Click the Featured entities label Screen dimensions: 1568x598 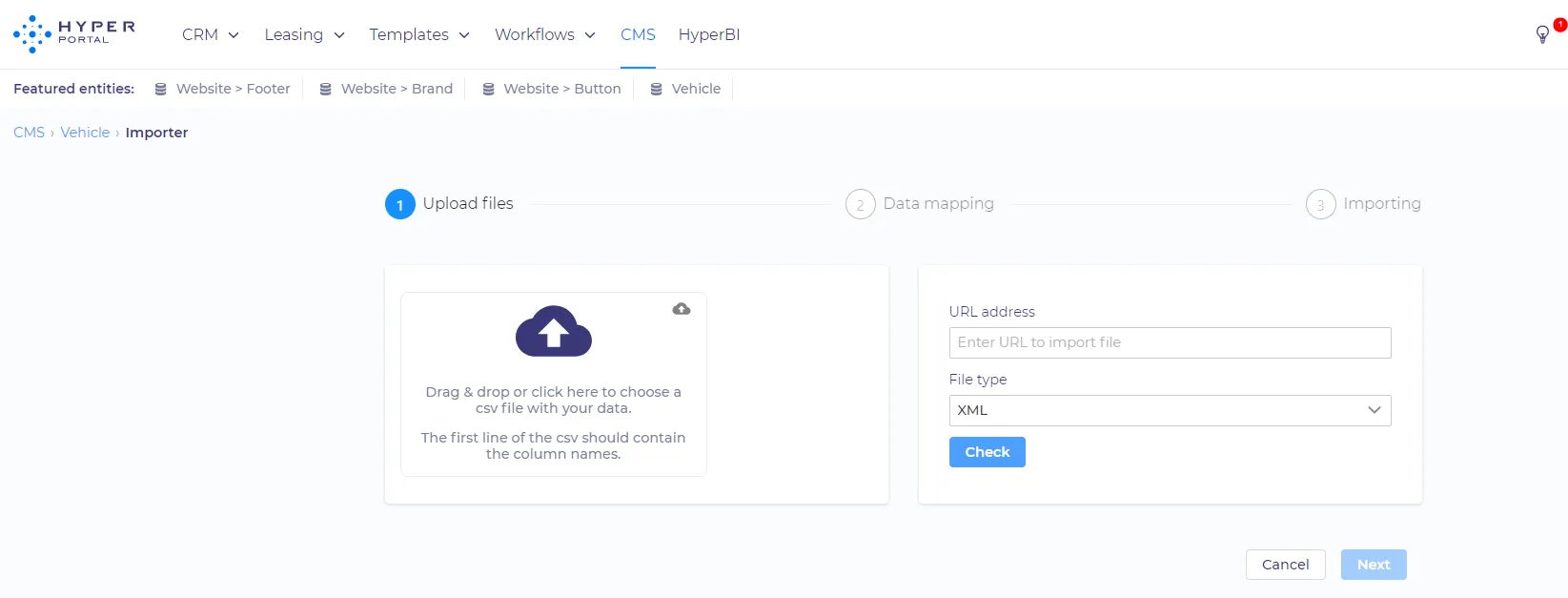tap(73, 89)
